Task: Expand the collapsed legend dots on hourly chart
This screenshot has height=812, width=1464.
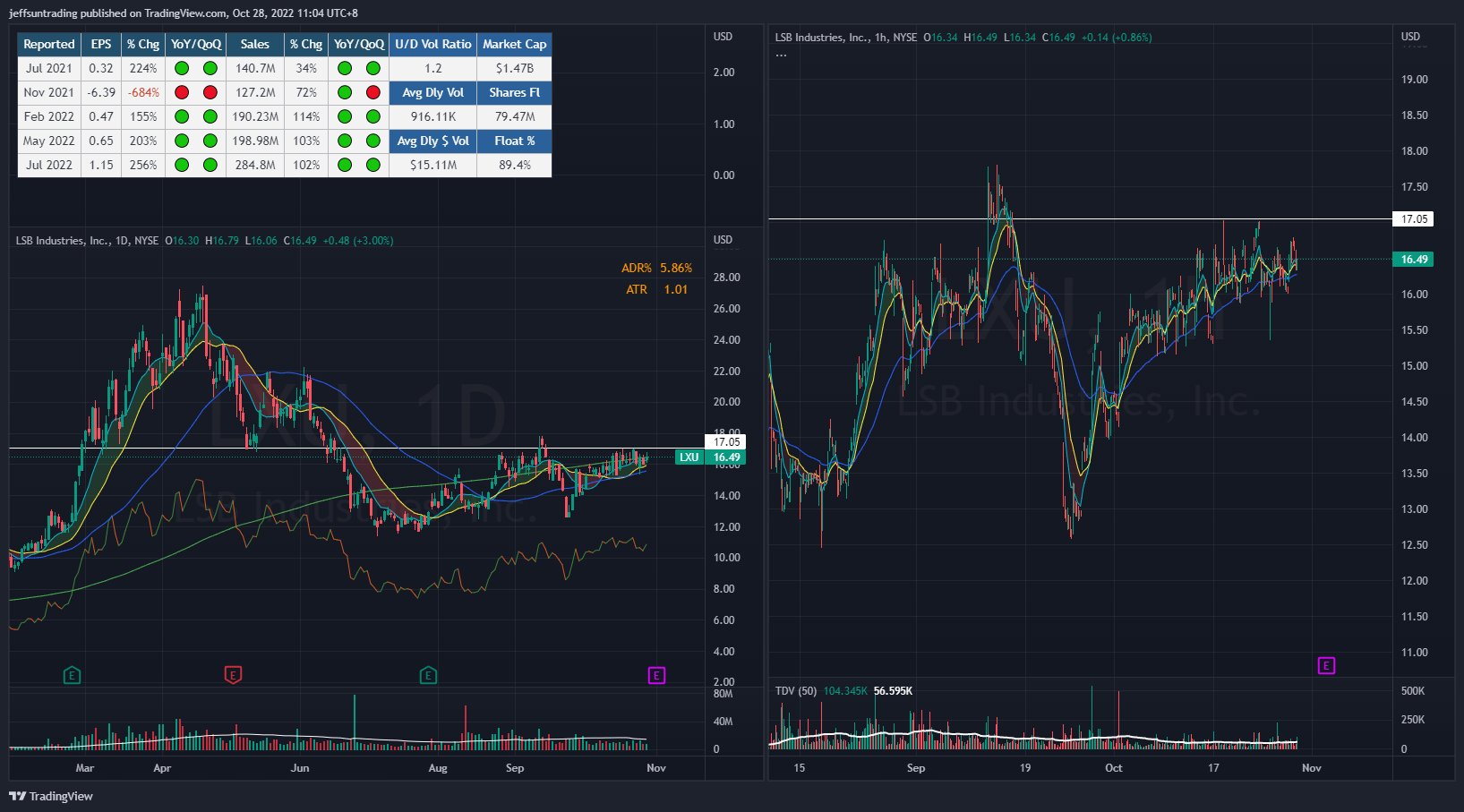Action: [781, 55]
